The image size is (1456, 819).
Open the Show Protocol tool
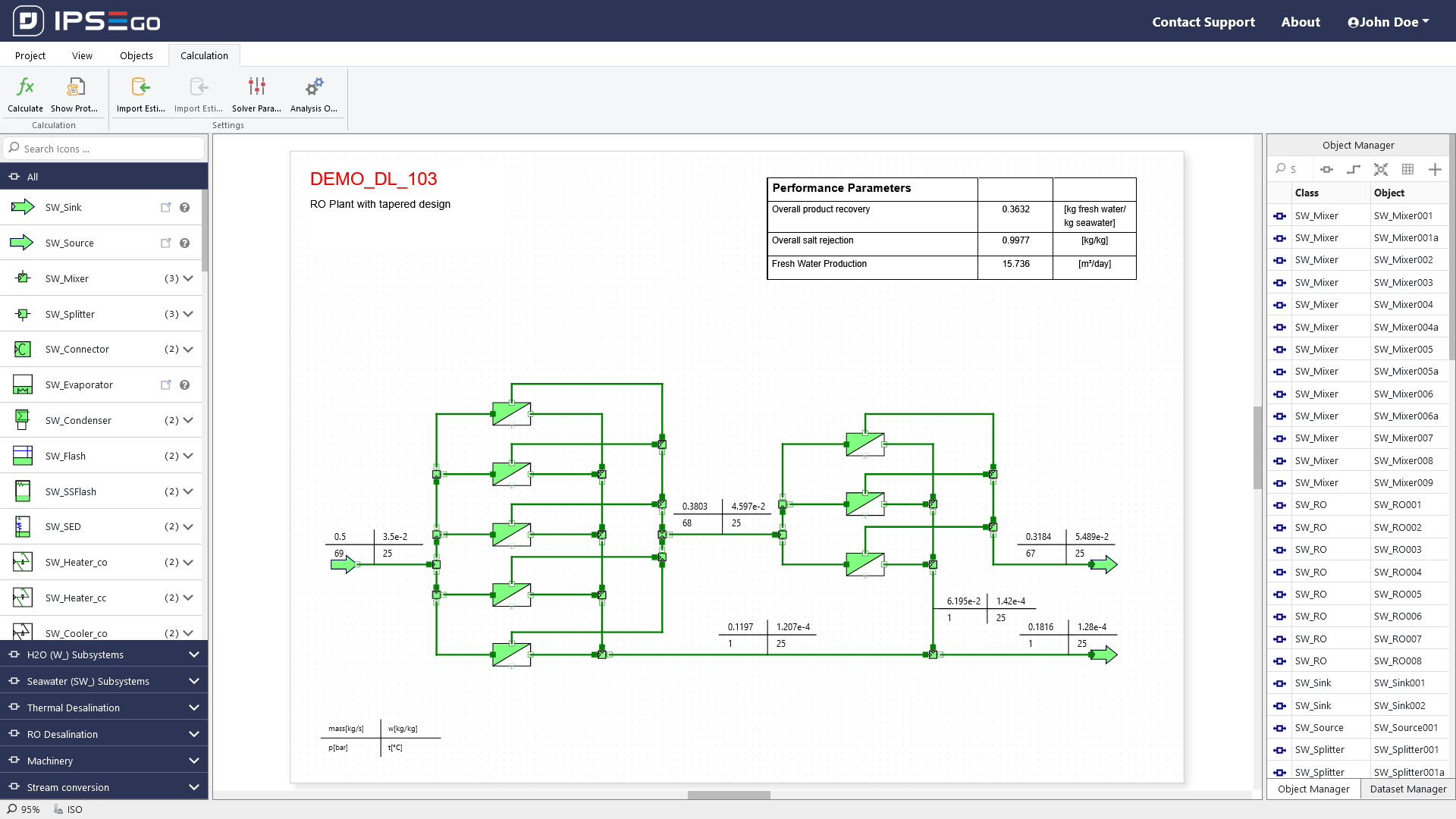(x=74, y=87)
